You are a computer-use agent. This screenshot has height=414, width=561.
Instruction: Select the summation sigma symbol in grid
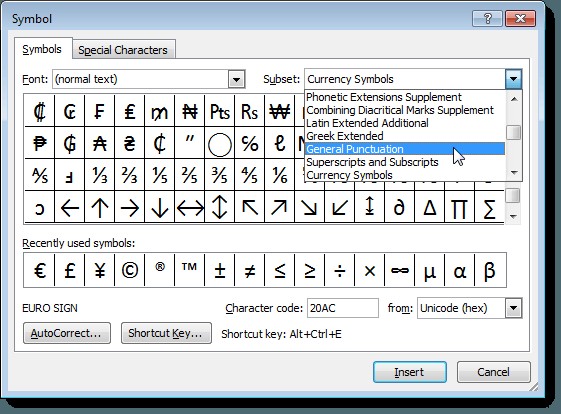pyautogui.click(x=489, y=207)
